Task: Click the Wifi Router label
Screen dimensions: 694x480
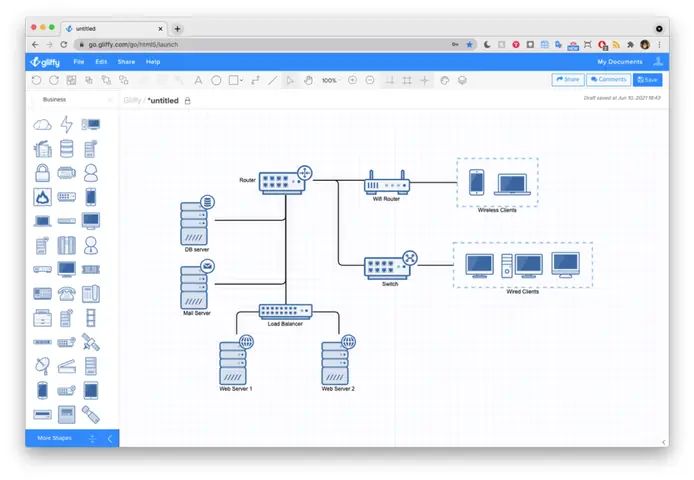Action: [386, 199]
